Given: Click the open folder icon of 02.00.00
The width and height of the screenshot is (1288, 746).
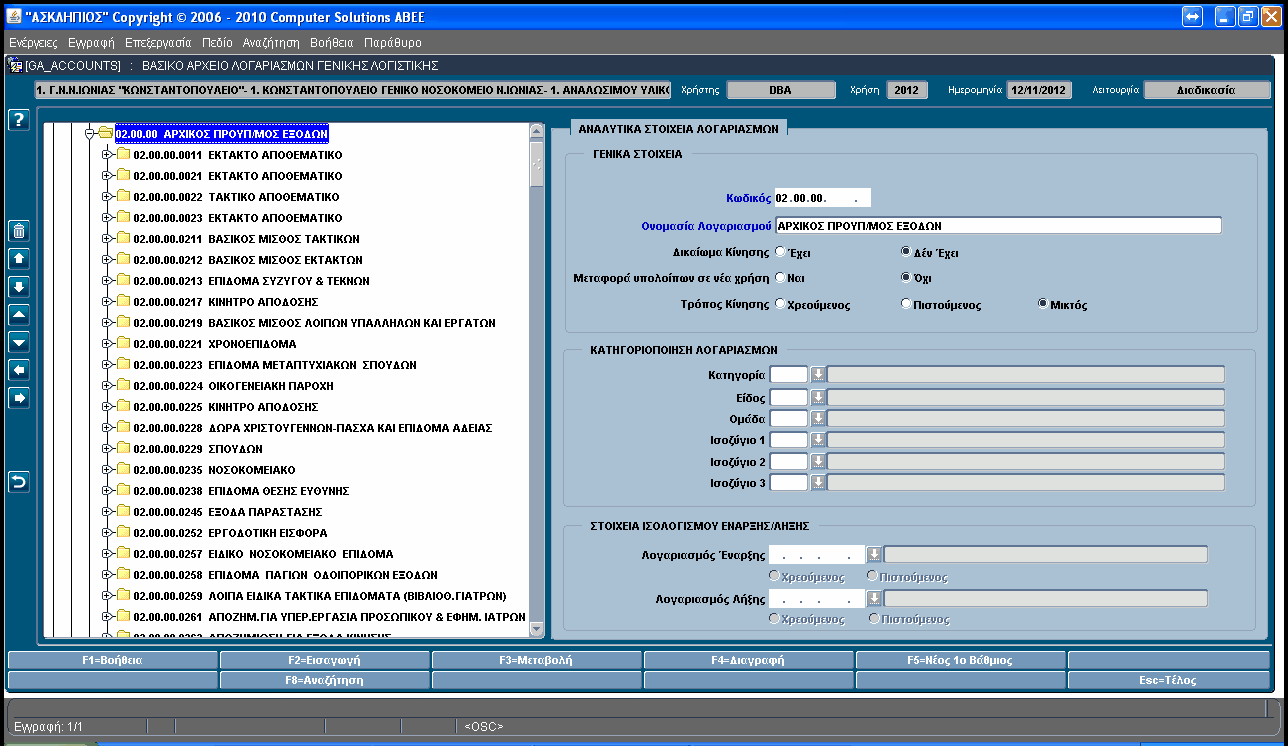Looking at the screenshot, I should (105, 133).
